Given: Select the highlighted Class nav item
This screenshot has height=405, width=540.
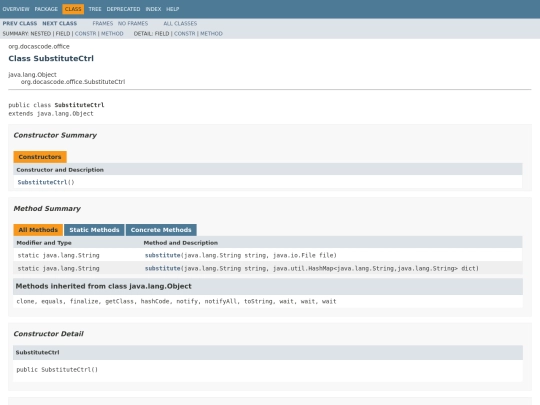Looking at the screenshot, I should (73, 9).
